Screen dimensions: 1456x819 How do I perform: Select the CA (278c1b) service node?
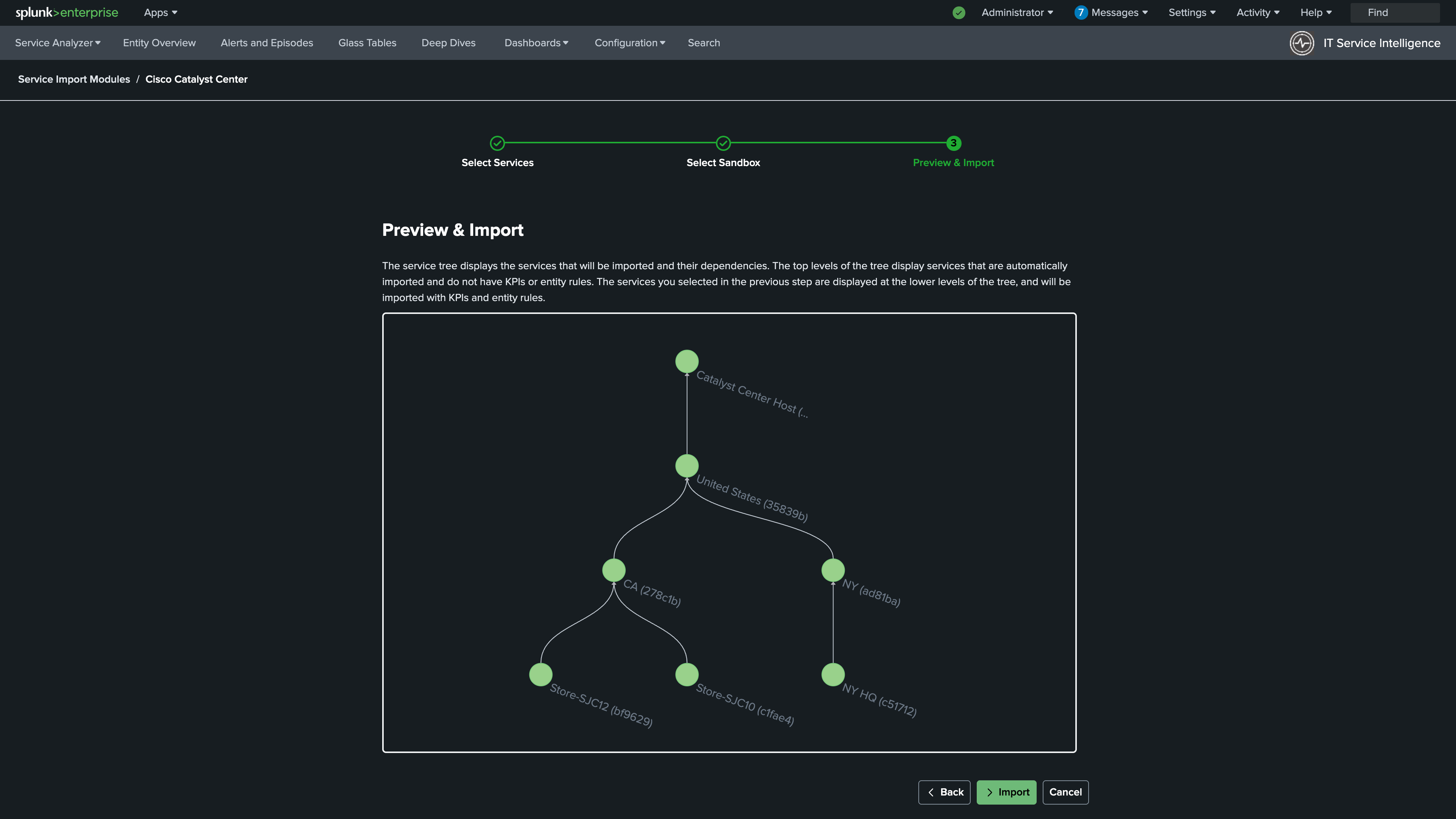(x=614, y=570)
